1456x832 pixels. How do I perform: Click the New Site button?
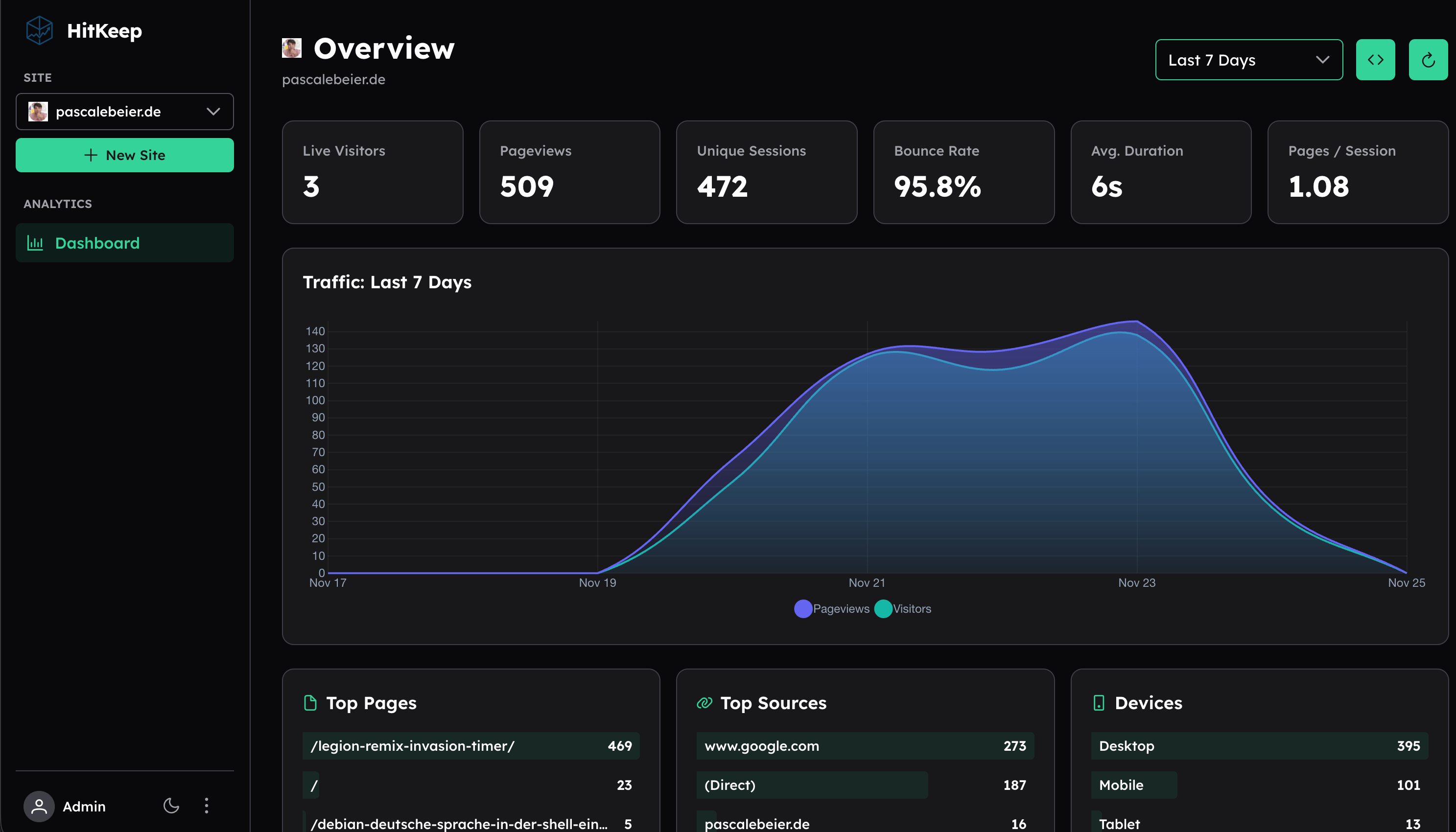[x=124, y=155]
